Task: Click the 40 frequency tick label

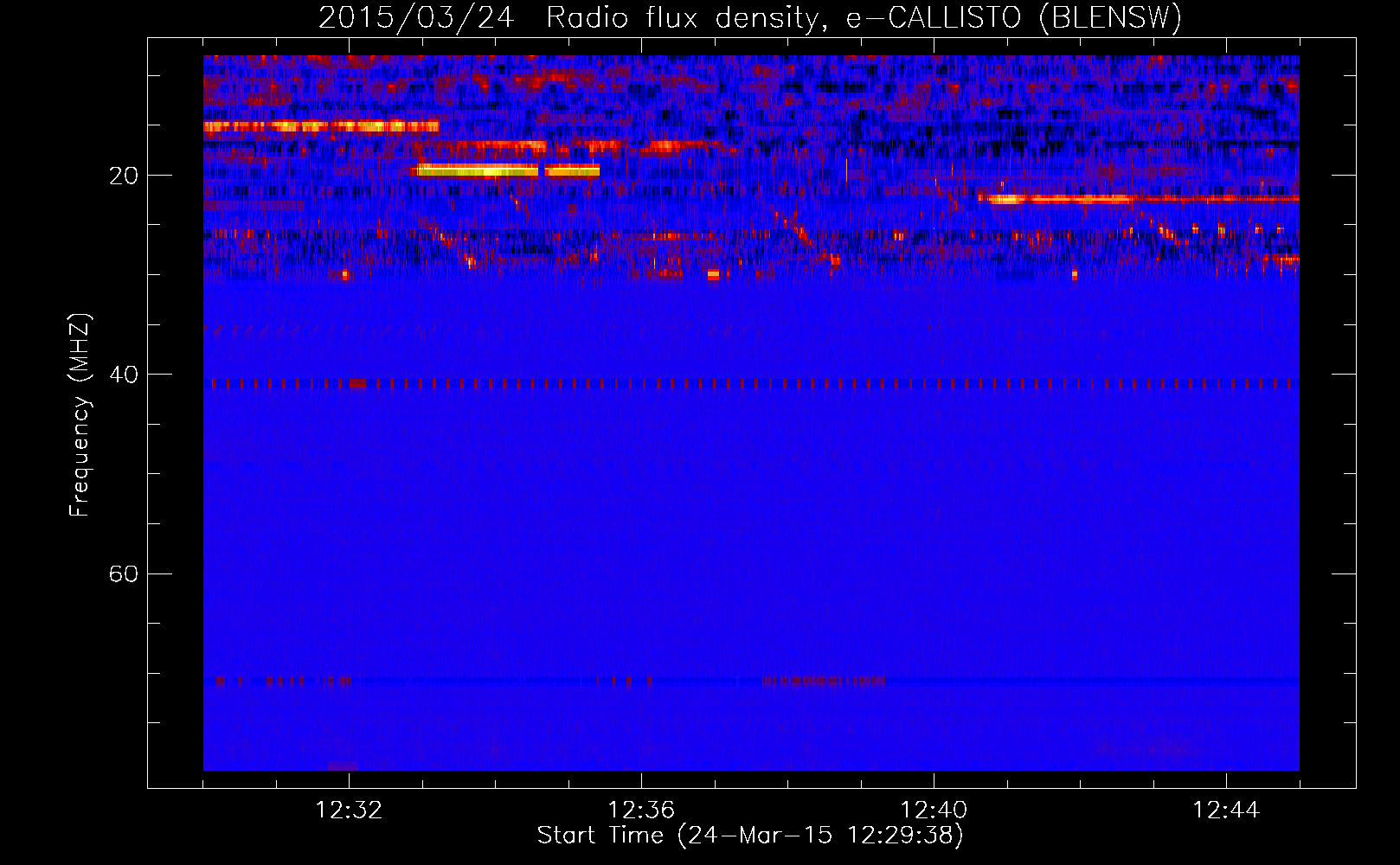Action: (124, 375)
